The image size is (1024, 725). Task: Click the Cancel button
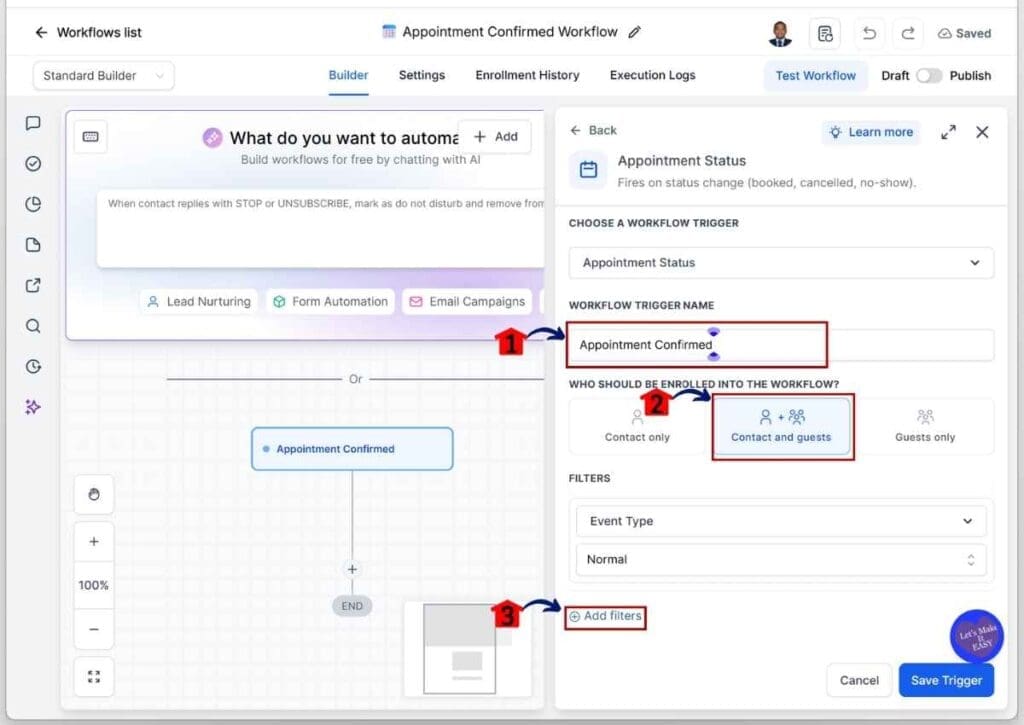pos(859,681)
